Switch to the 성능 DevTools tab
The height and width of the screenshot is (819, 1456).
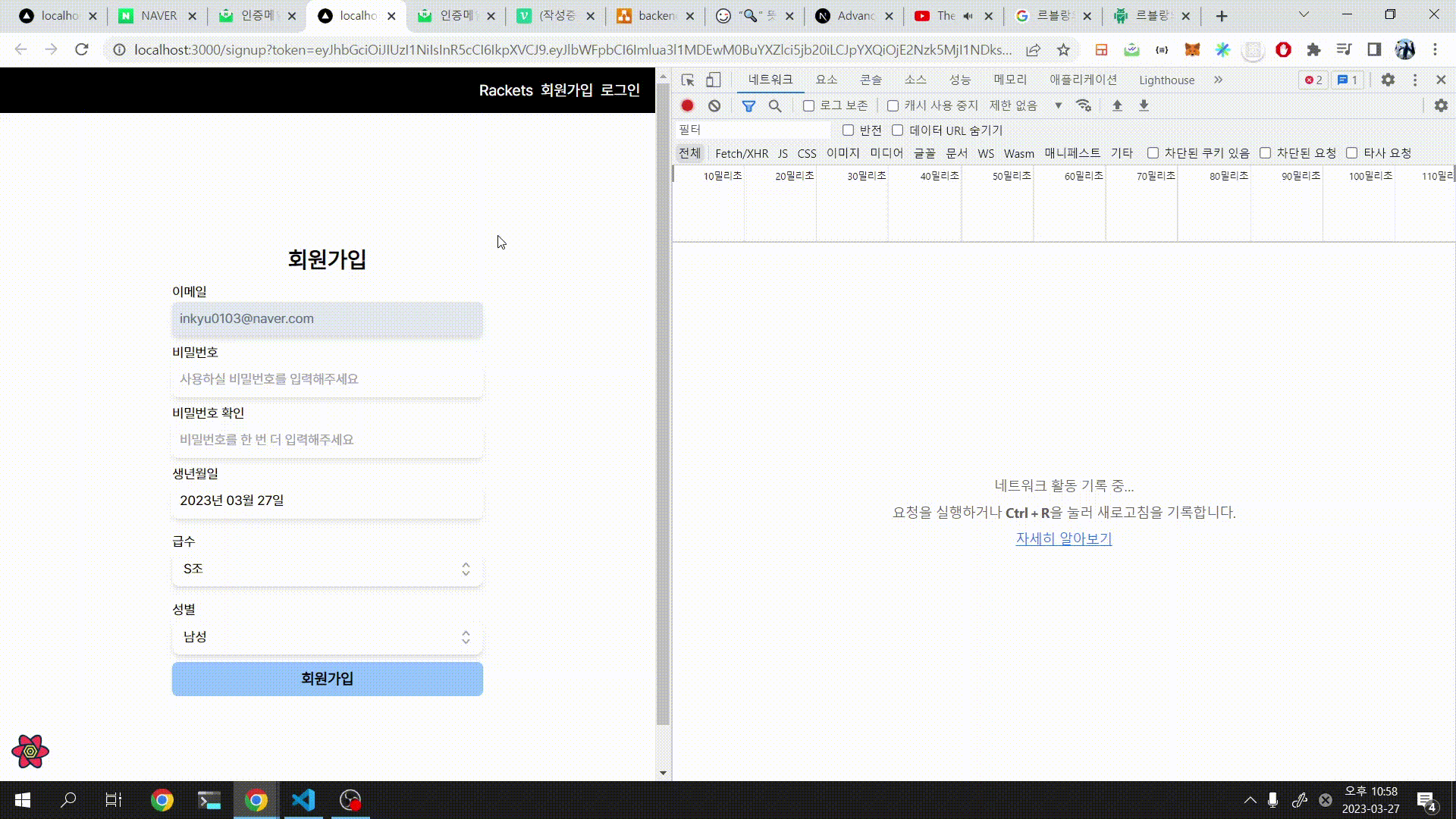click(x=960, y=80)
